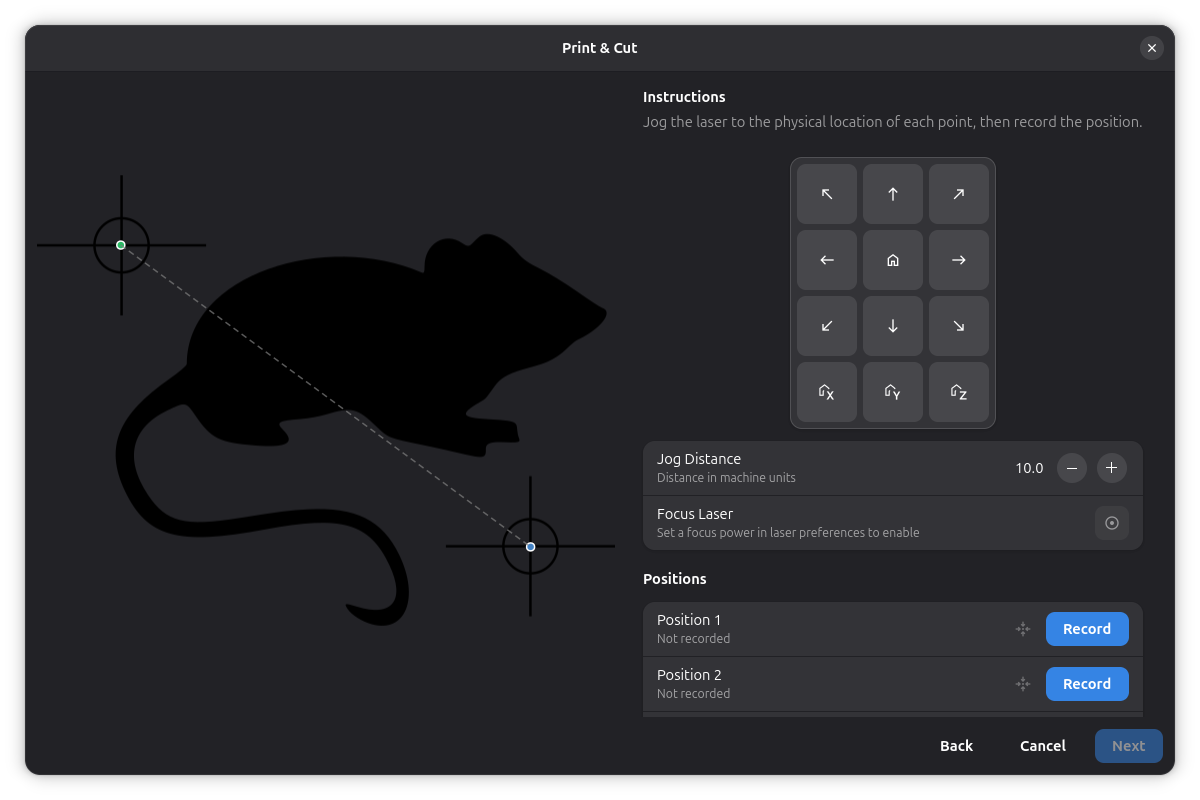Jog the laser diagonally down-right

point(959,326)
